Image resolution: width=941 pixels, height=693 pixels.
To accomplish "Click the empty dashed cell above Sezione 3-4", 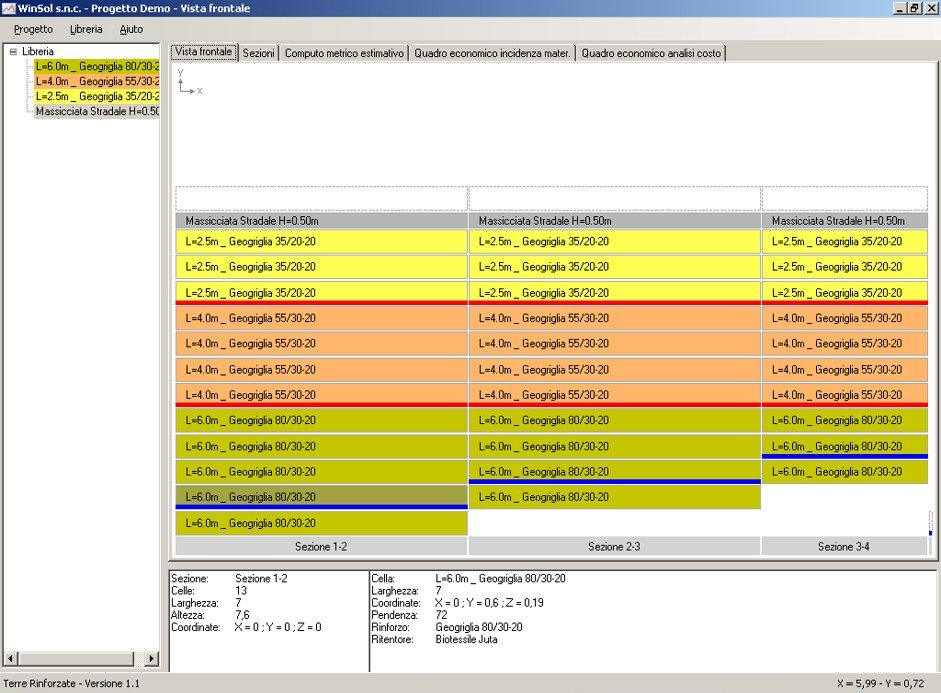I will [x=844, y=199].
